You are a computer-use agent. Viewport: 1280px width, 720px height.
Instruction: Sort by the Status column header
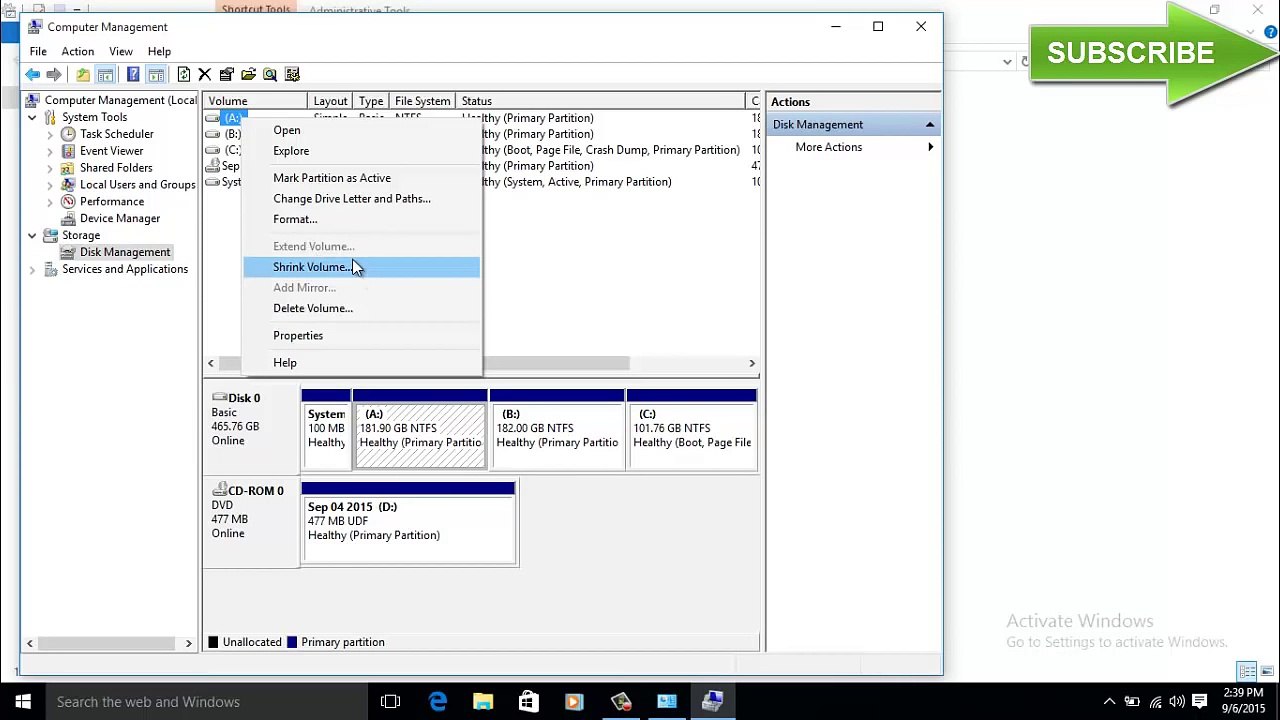pyautogui.click(x=601, y=101)
